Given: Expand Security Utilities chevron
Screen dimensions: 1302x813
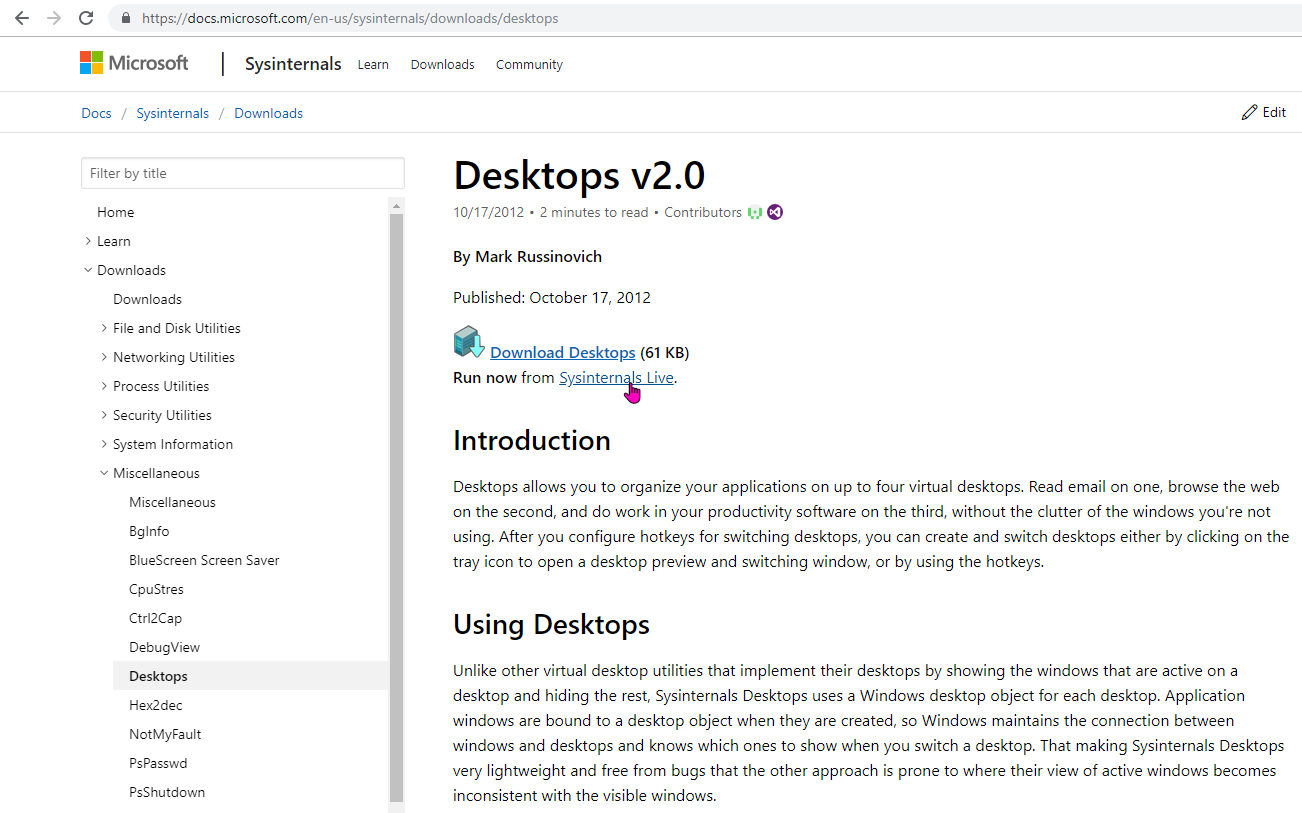Looking at the screenshot, I should click(x=104, y=415).
